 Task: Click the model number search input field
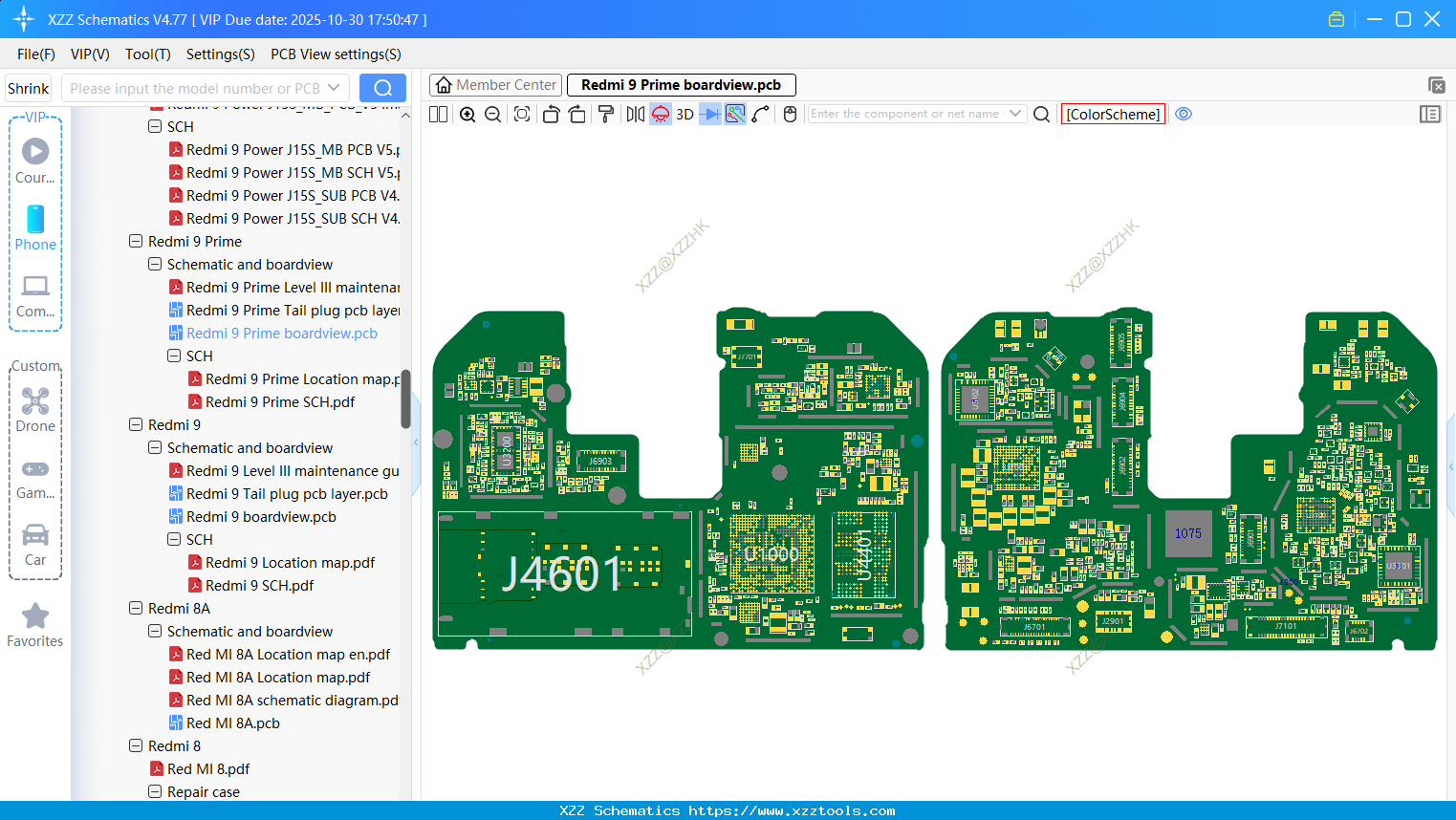coord(195,89)
